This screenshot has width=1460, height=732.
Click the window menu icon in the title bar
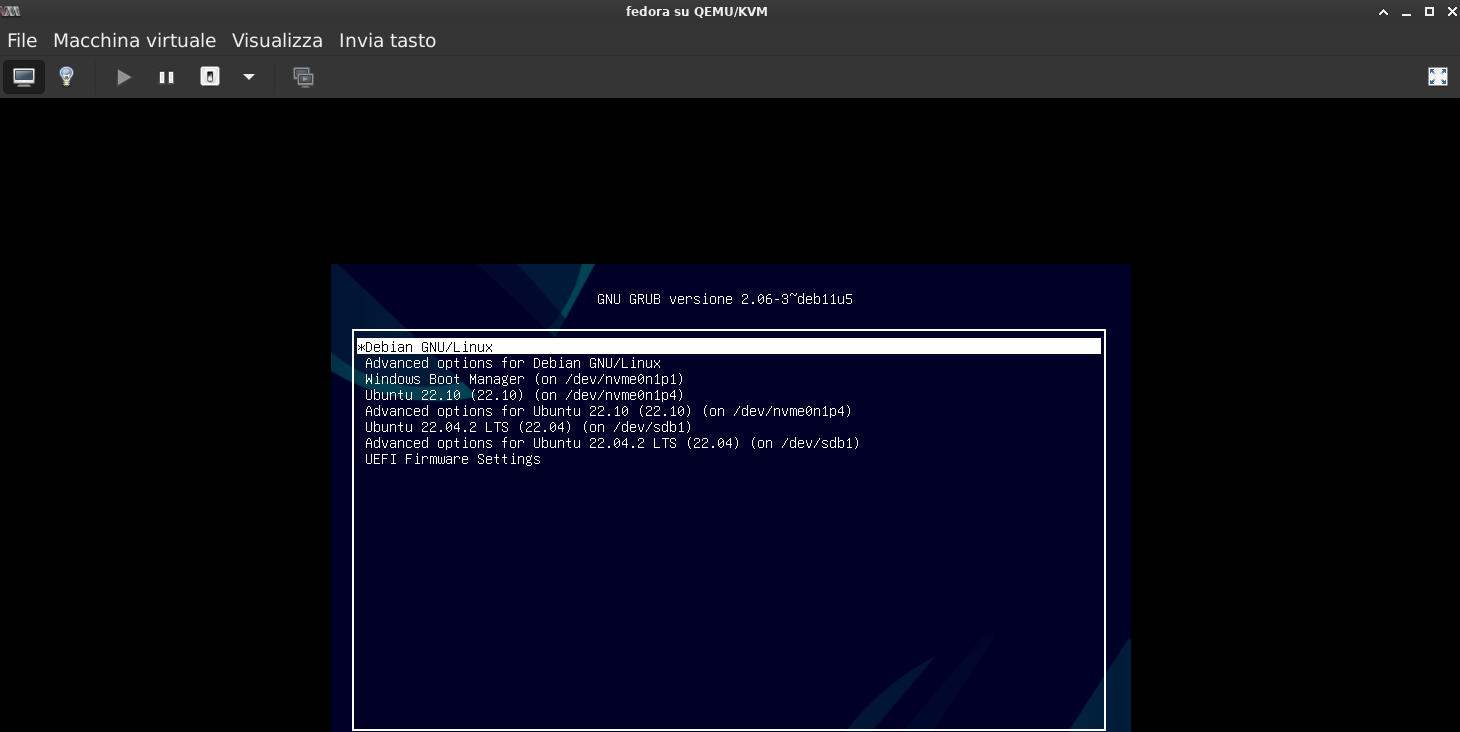[x=11, y=11]
